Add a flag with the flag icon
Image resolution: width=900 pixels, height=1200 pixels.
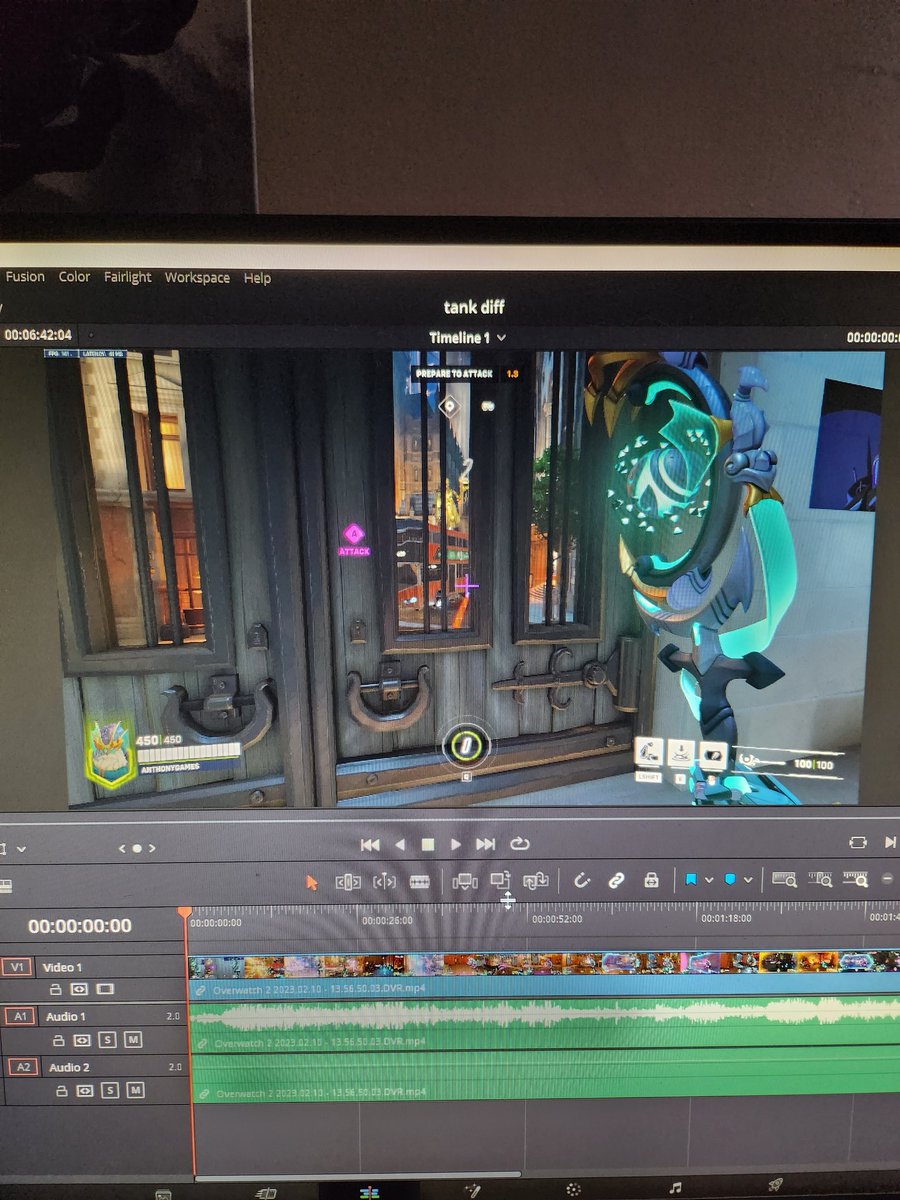(690, 880)
